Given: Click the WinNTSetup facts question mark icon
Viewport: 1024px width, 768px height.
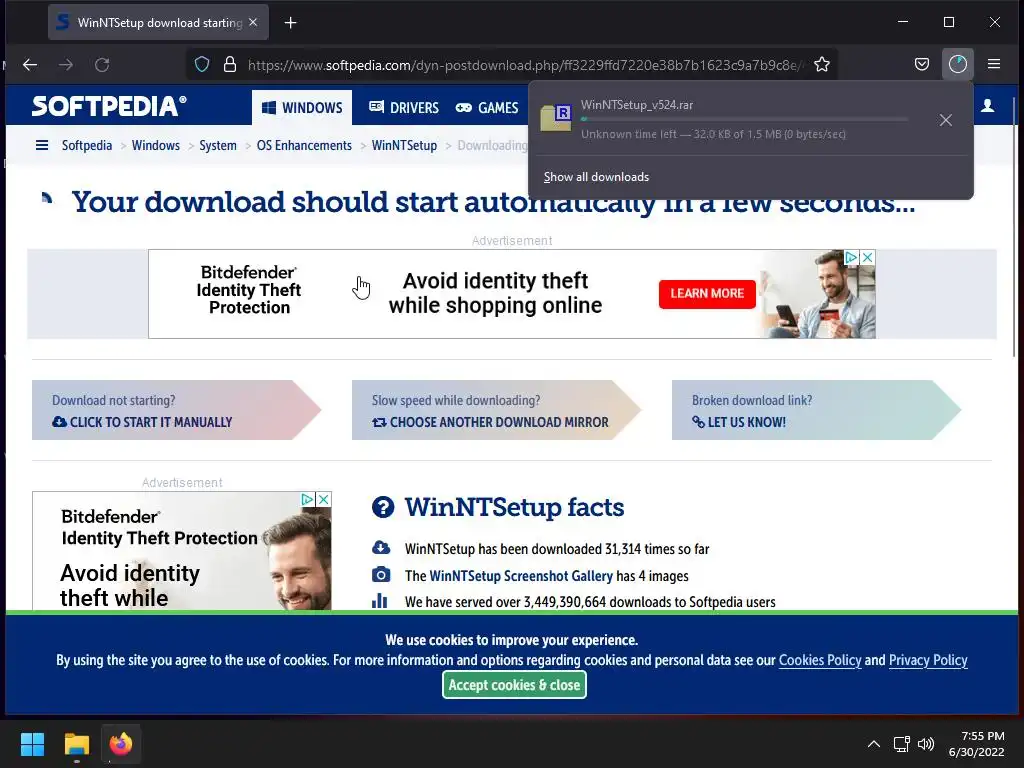Looking at the screenshot, I should click(x=383, y=507).
